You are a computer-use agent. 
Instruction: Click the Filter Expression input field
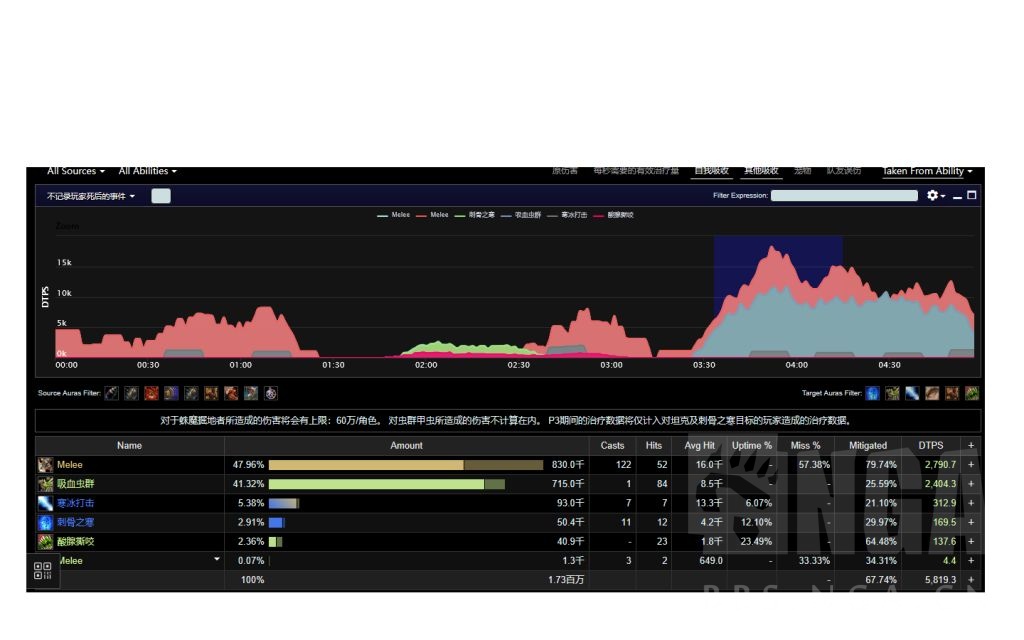click(844, 195)
